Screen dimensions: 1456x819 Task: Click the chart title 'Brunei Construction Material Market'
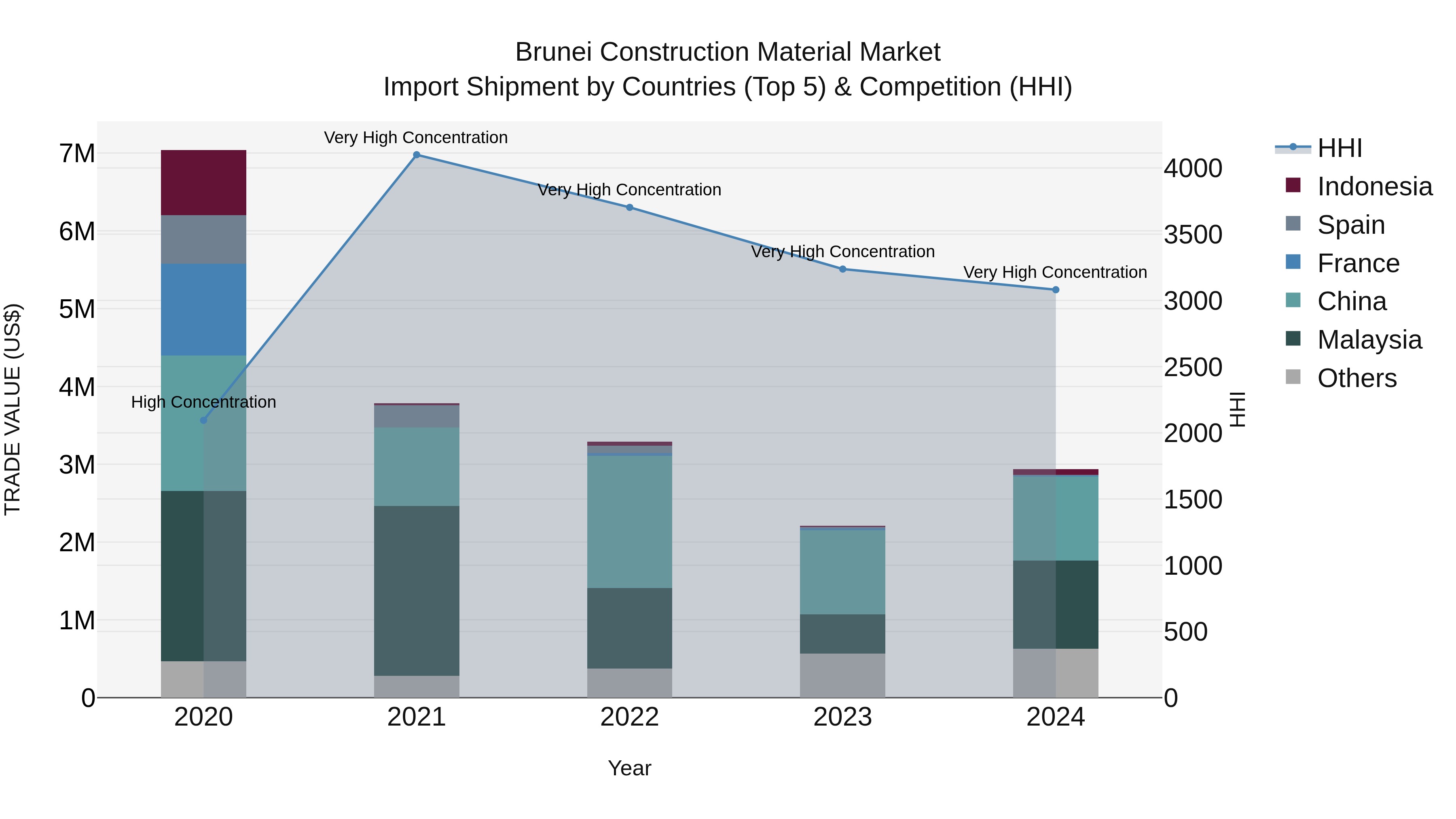pyautogui.click(x=728, y=52)
